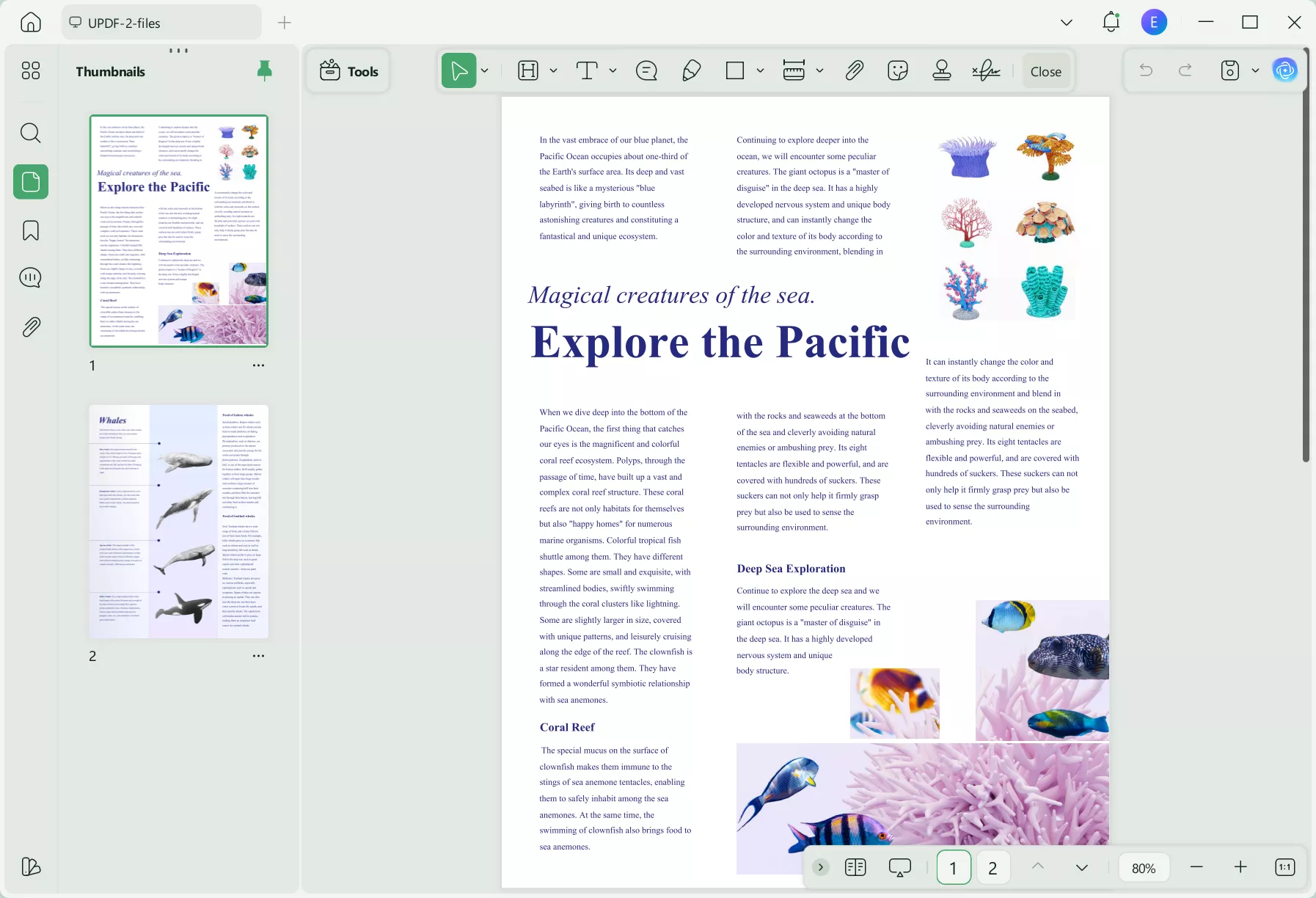1316x898 pixels.
Task: Open the save options dropdown arrow
Action: [1255, 71]
